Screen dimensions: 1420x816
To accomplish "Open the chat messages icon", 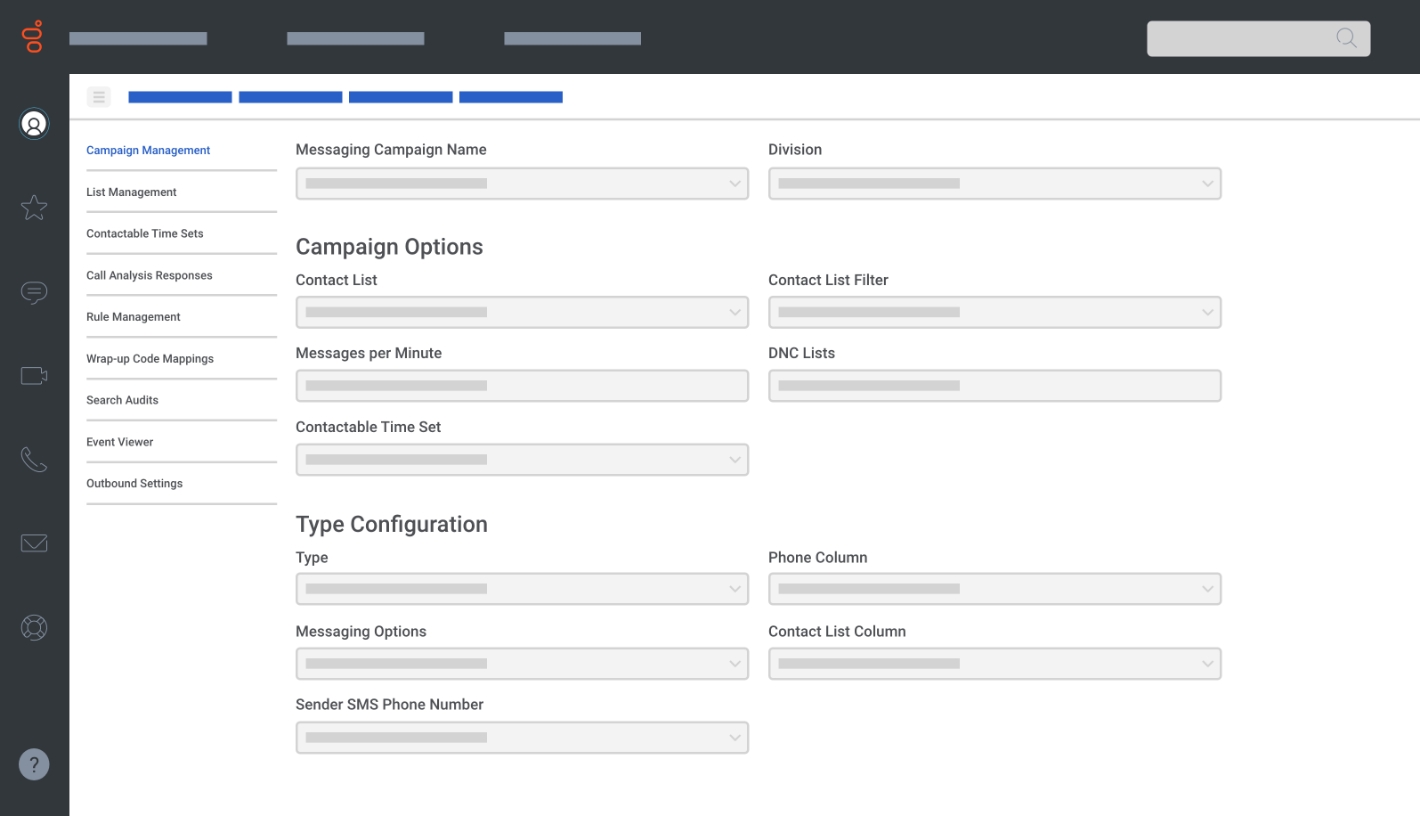I will coord(33,292).
